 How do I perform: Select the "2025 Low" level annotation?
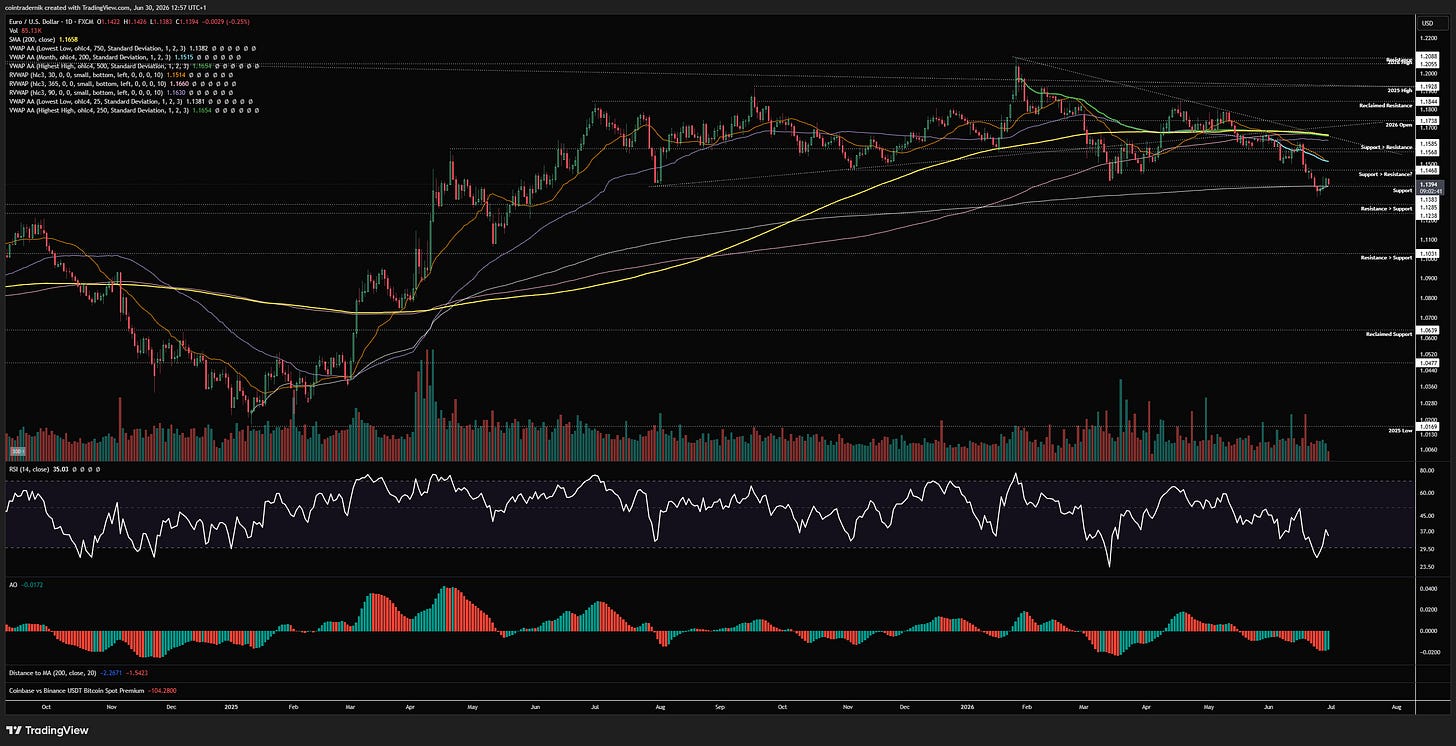click(1399, 430)
